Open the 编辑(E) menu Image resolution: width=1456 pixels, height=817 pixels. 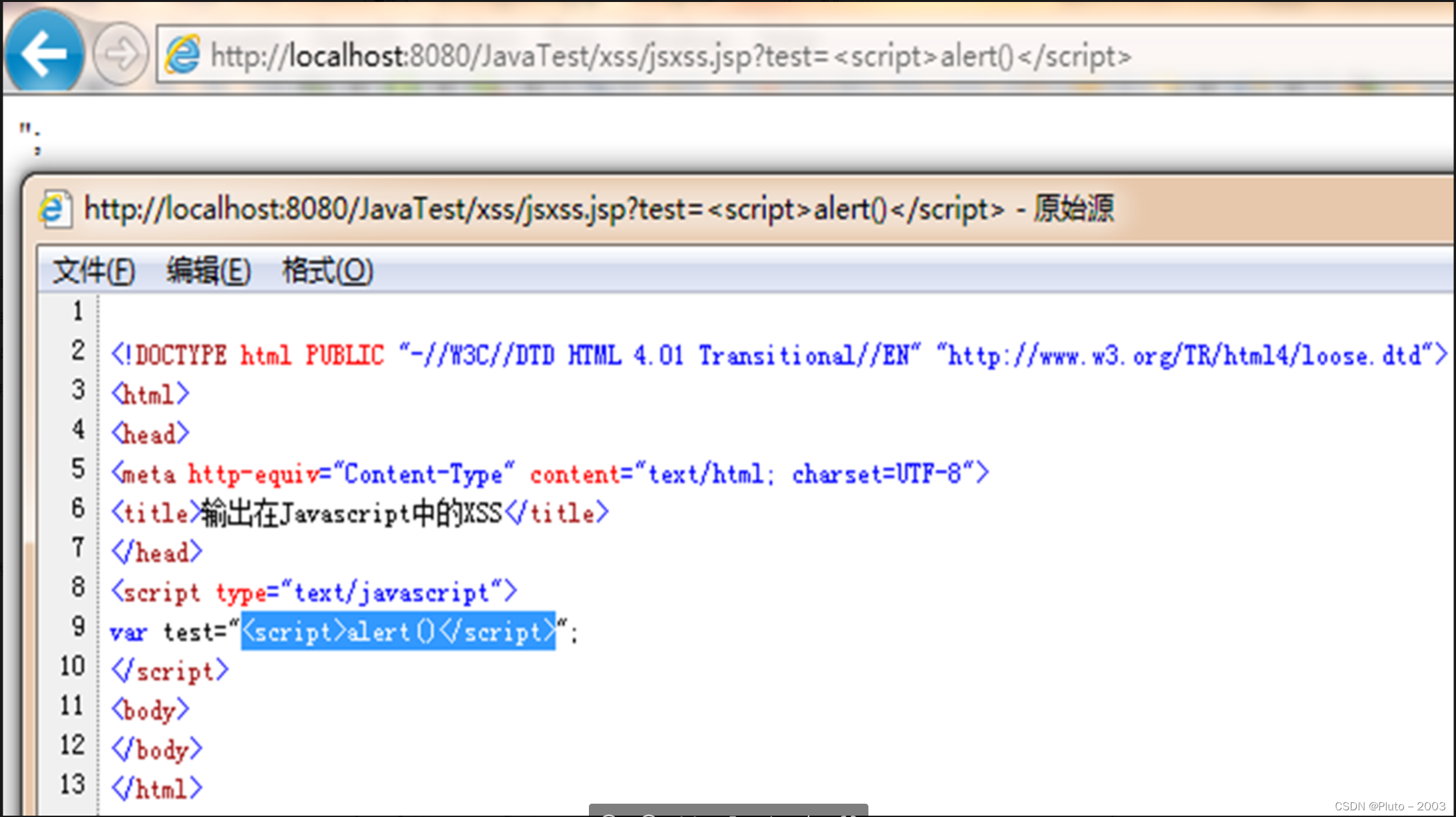208,271
